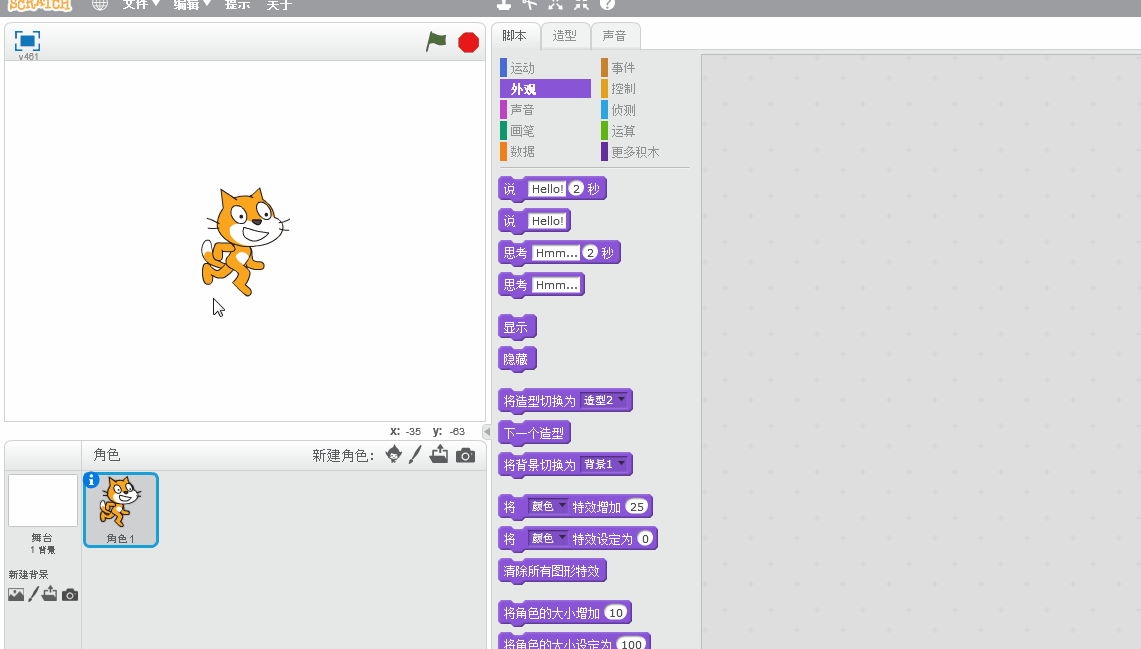This screenshot has width=1141, height=649.
Task: Select the 外观 block category
Action: click(x=545, y=89)
